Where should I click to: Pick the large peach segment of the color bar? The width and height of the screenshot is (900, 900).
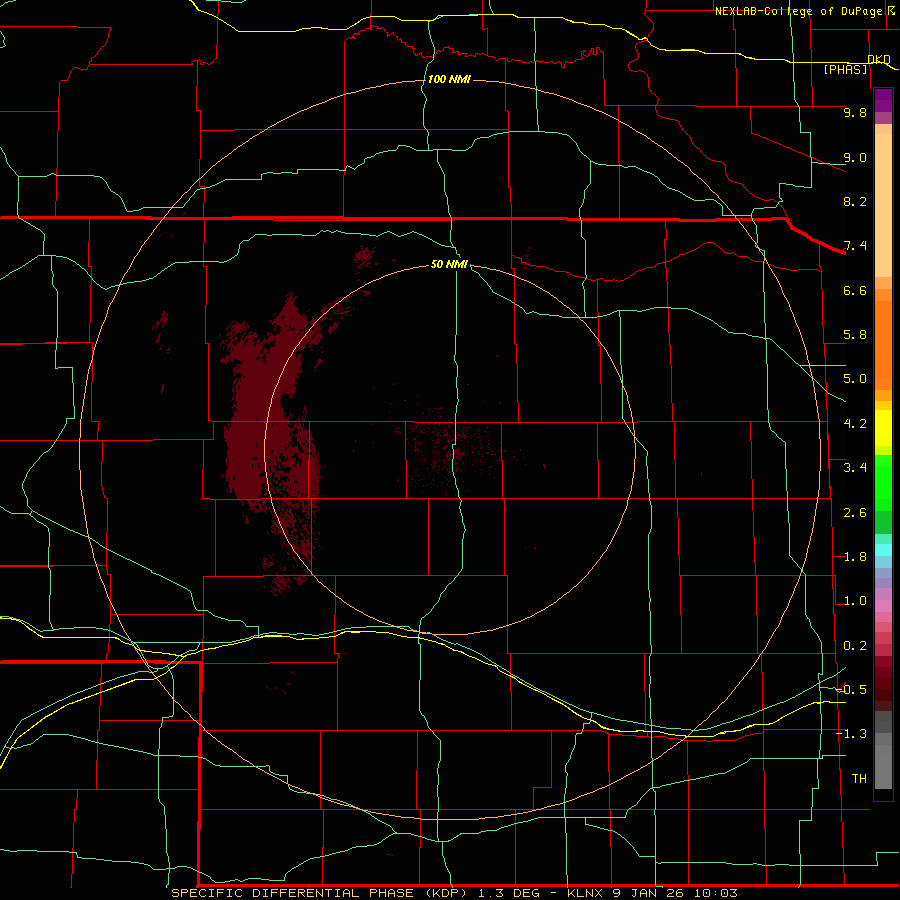coord(883,205)
